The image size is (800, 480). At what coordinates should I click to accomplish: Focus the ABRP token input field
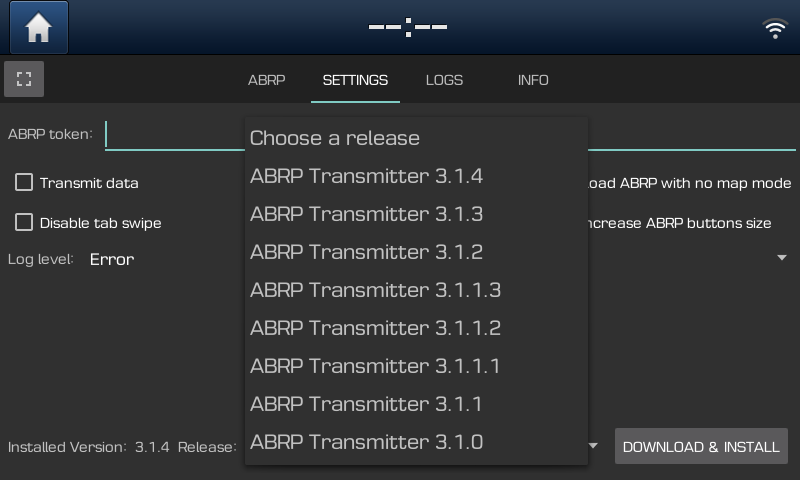point(450,135)
